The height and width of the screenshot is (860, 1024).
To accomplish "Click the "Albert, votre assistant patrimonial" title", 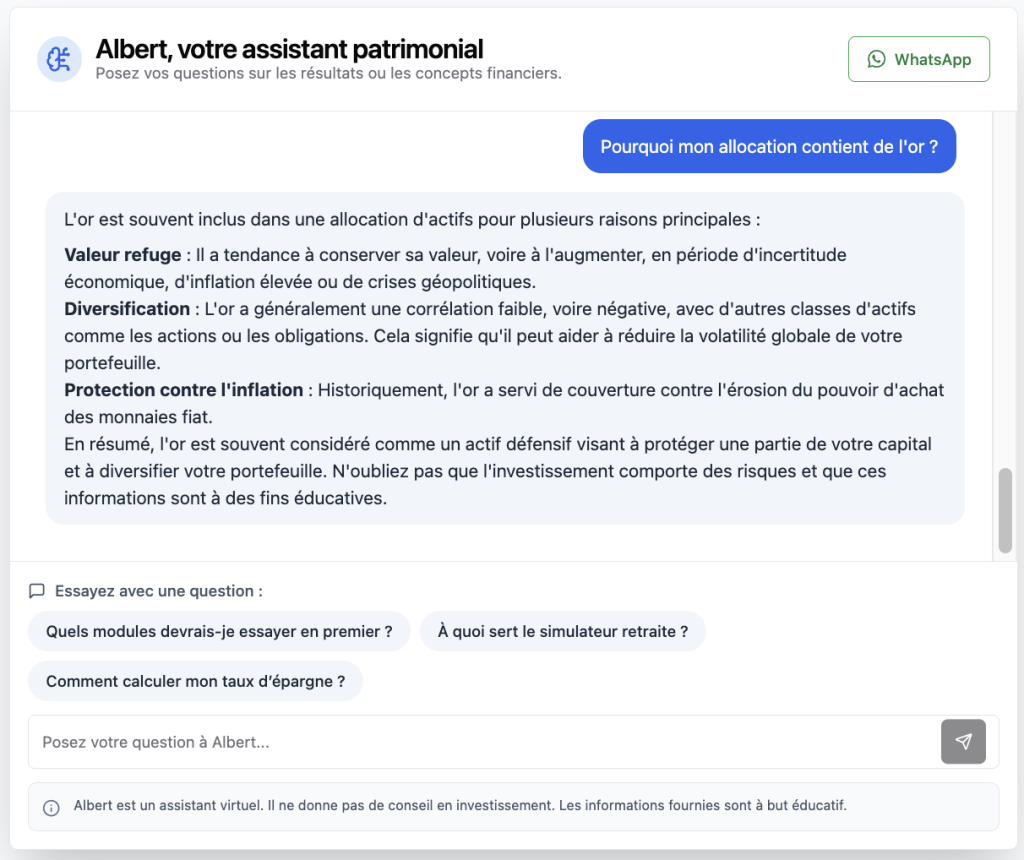I will point(289,49).
